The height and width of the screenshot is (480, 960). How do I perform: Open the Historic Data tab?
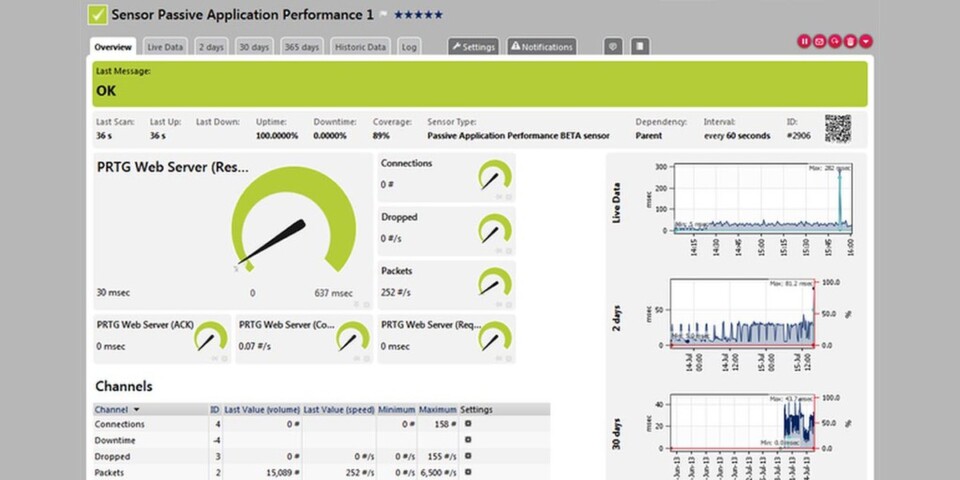pyautogui.click(x=360, y=47)
